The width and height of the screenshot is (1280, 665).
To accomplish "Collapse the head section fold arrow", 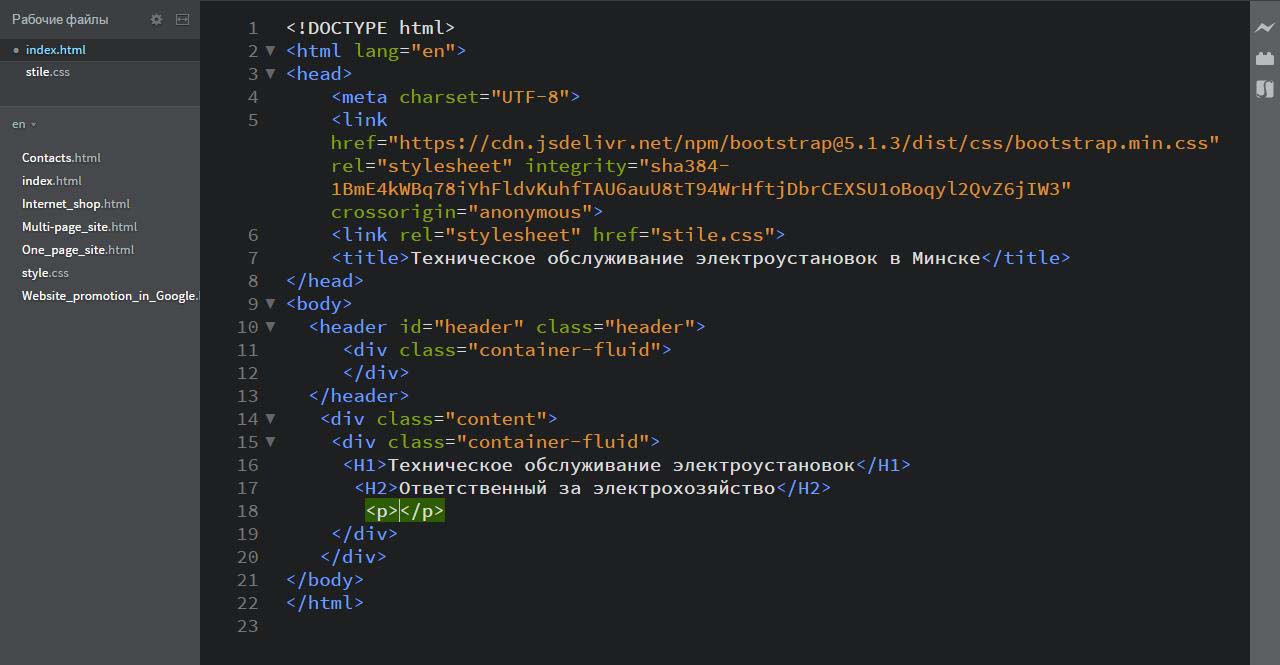I will point(270,74).
